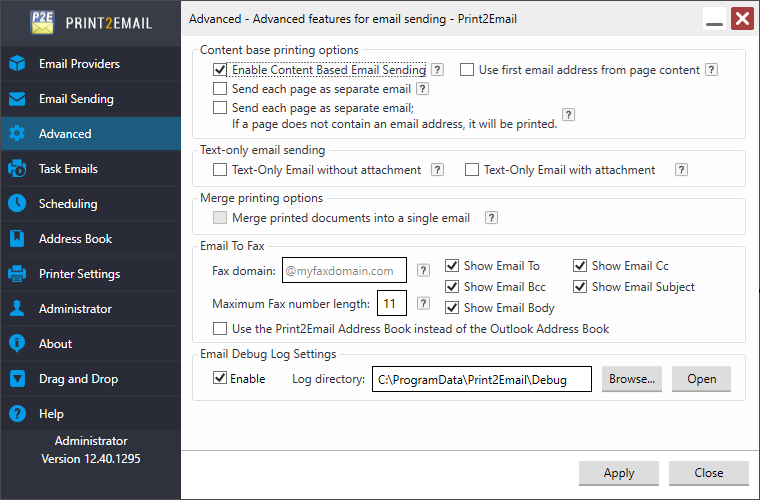Toggle the Email Debug Log Enable checkbox
Image resolution: width=760 pixels, height=500 pixels.
220,379
